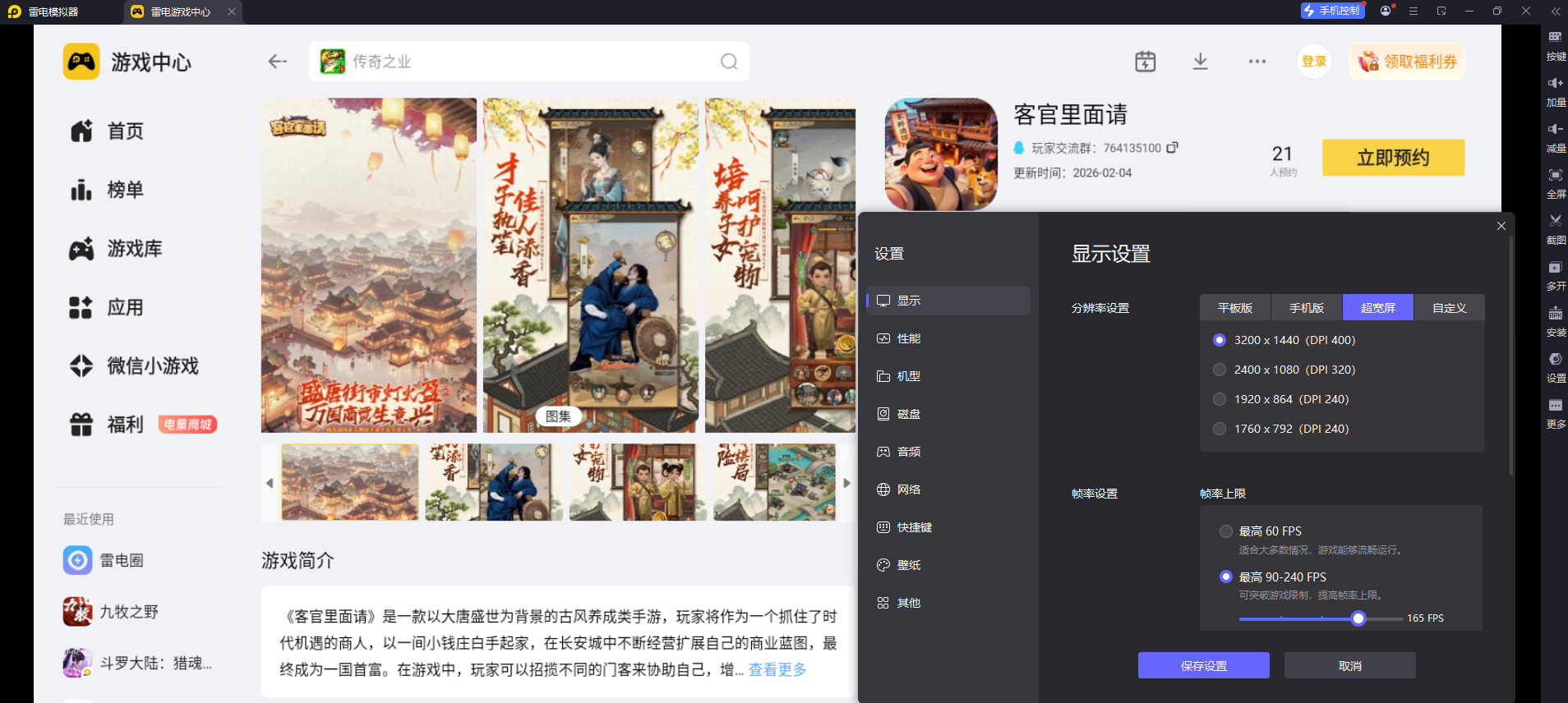Select the first screenshot thumbnail of city lanterns
The width and height of the screenshot is (1568, 703).
point(350,482)
